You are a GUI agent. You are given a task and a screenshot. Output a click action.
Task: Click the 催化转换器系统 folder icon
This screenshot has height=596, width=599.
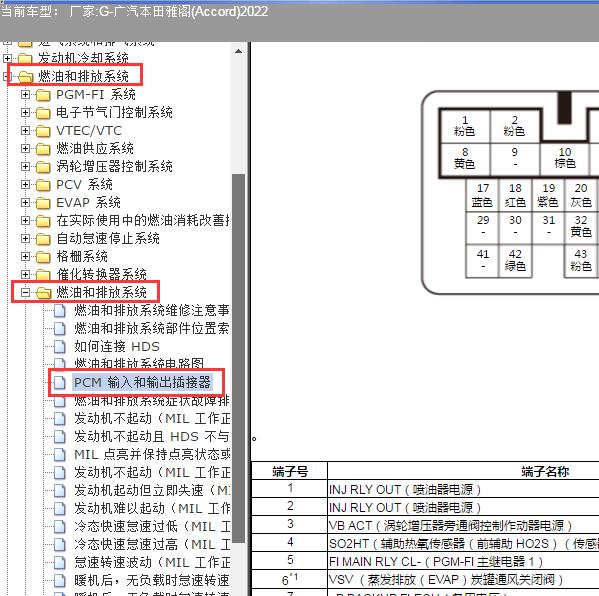(x=43, y=275)
